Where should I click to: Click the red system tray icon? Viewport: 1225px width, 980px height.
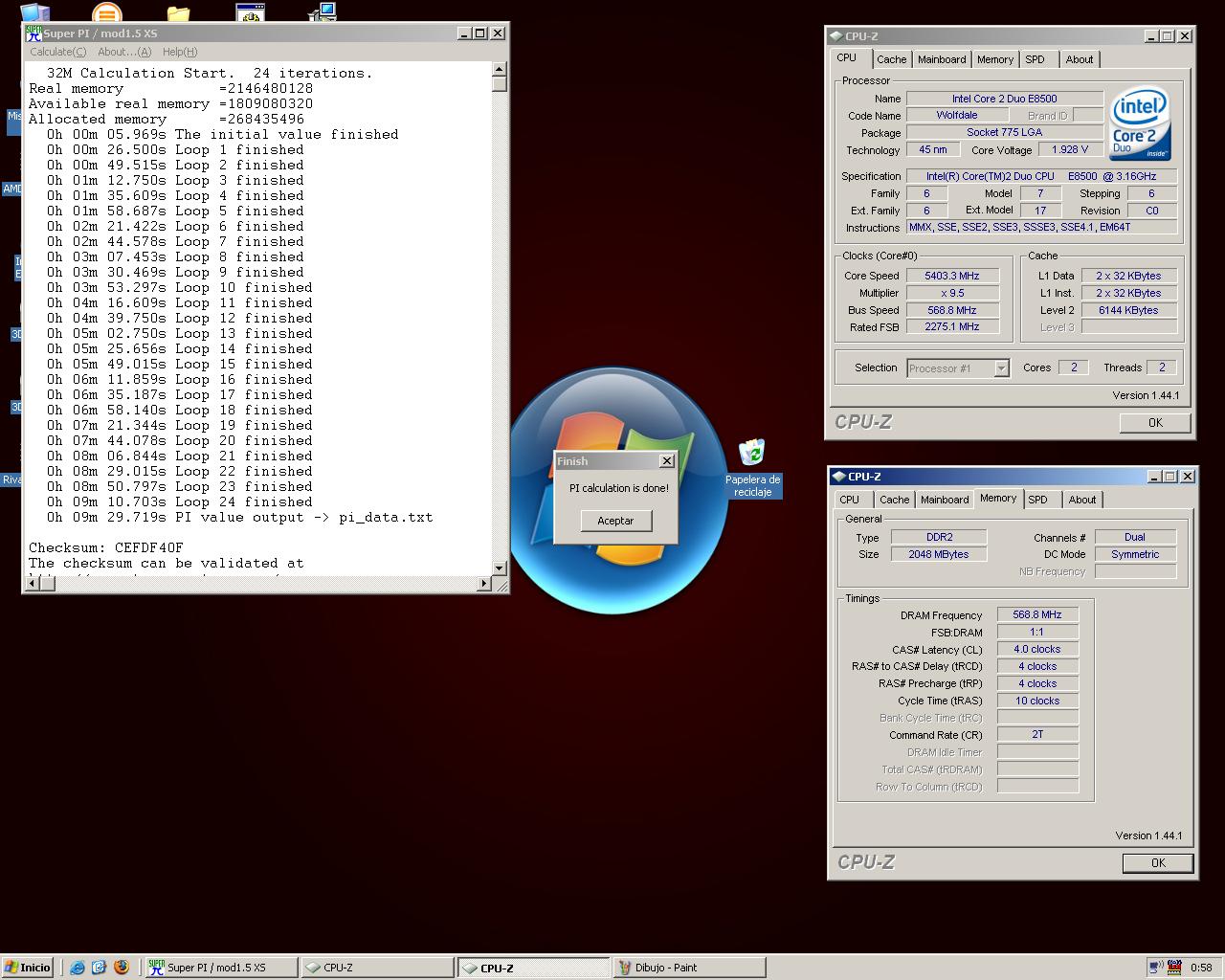(1174, 968)
